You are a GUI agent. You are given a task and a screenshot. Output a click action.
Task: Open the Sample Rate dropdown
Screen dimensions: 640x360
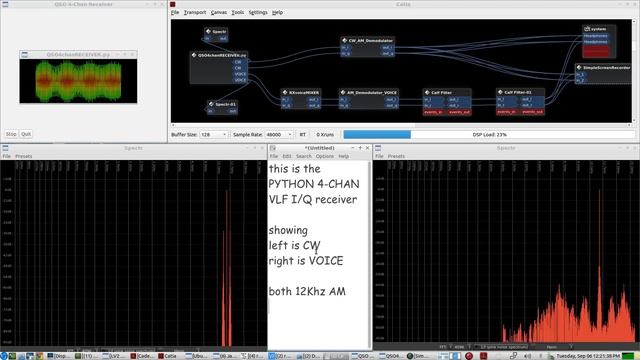279,134
